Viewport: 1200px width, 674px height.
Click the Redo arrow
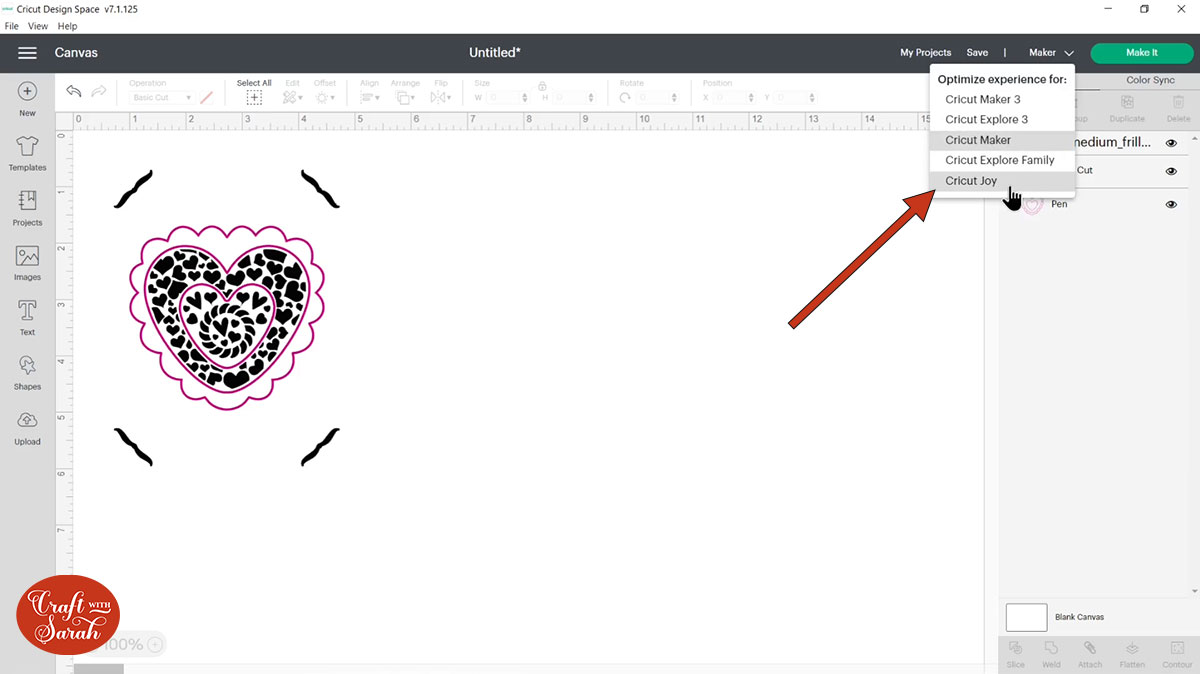pos(99,91)
